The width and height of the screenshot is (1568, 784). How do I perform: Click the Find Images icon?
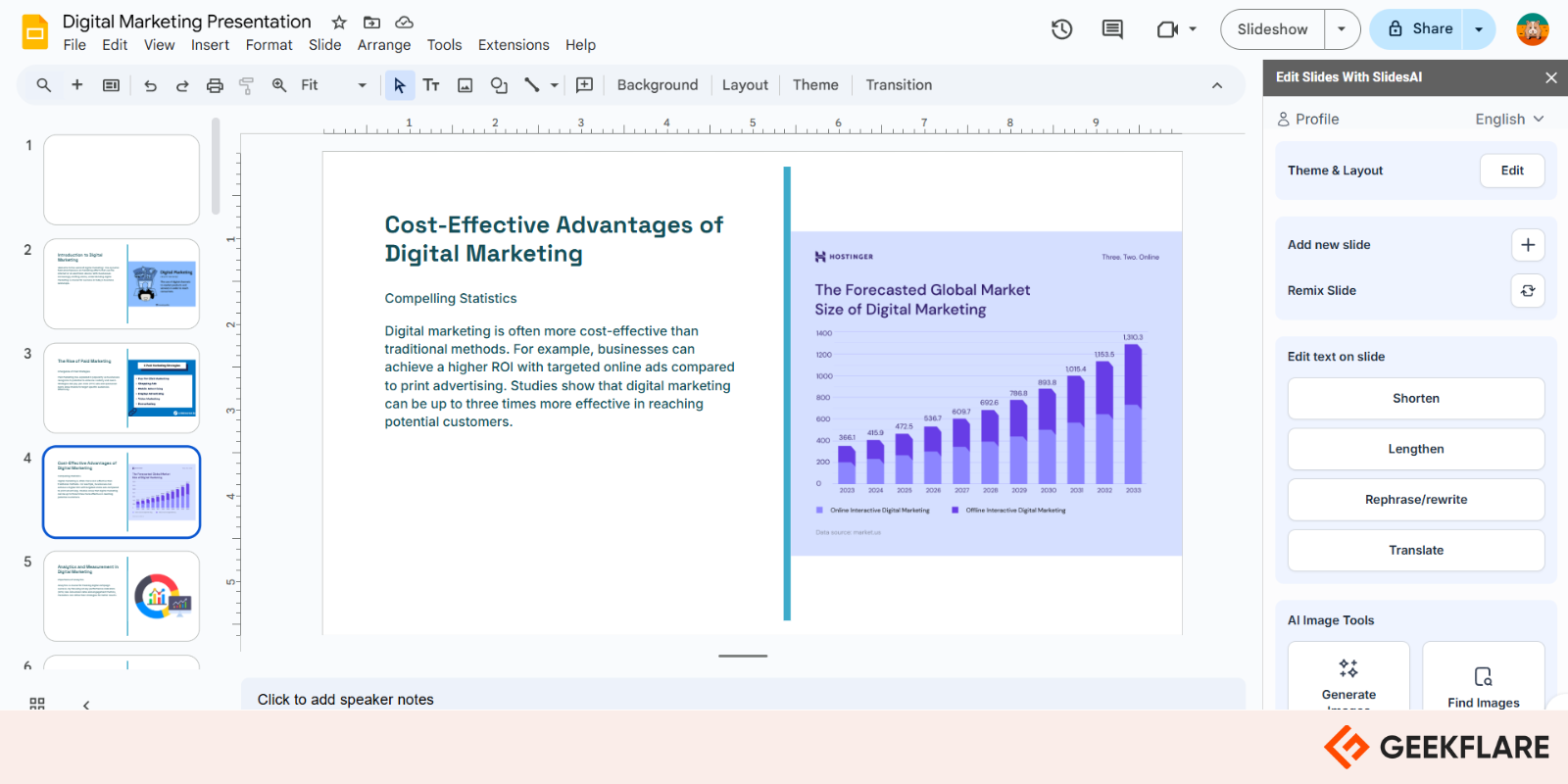tap(1484, 676)
